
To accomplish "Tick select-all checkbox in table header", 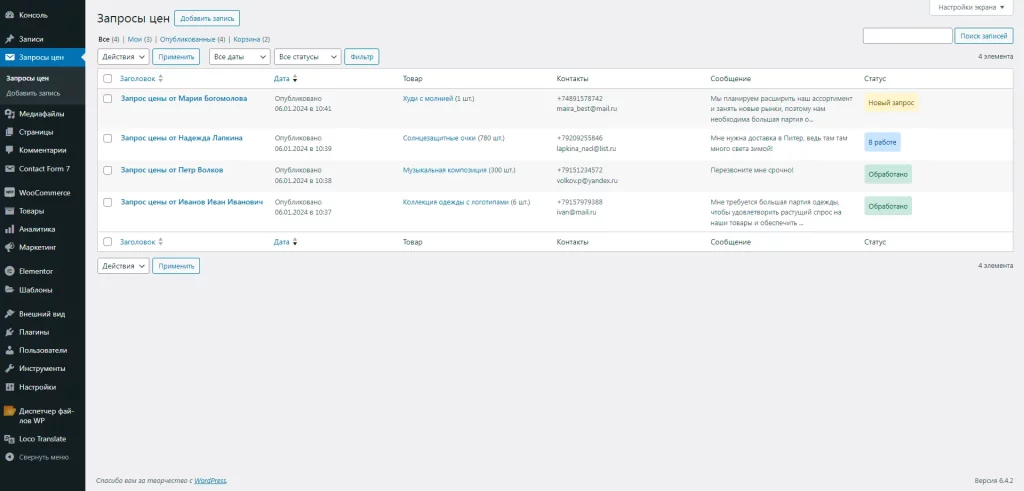I will (108, 78).
